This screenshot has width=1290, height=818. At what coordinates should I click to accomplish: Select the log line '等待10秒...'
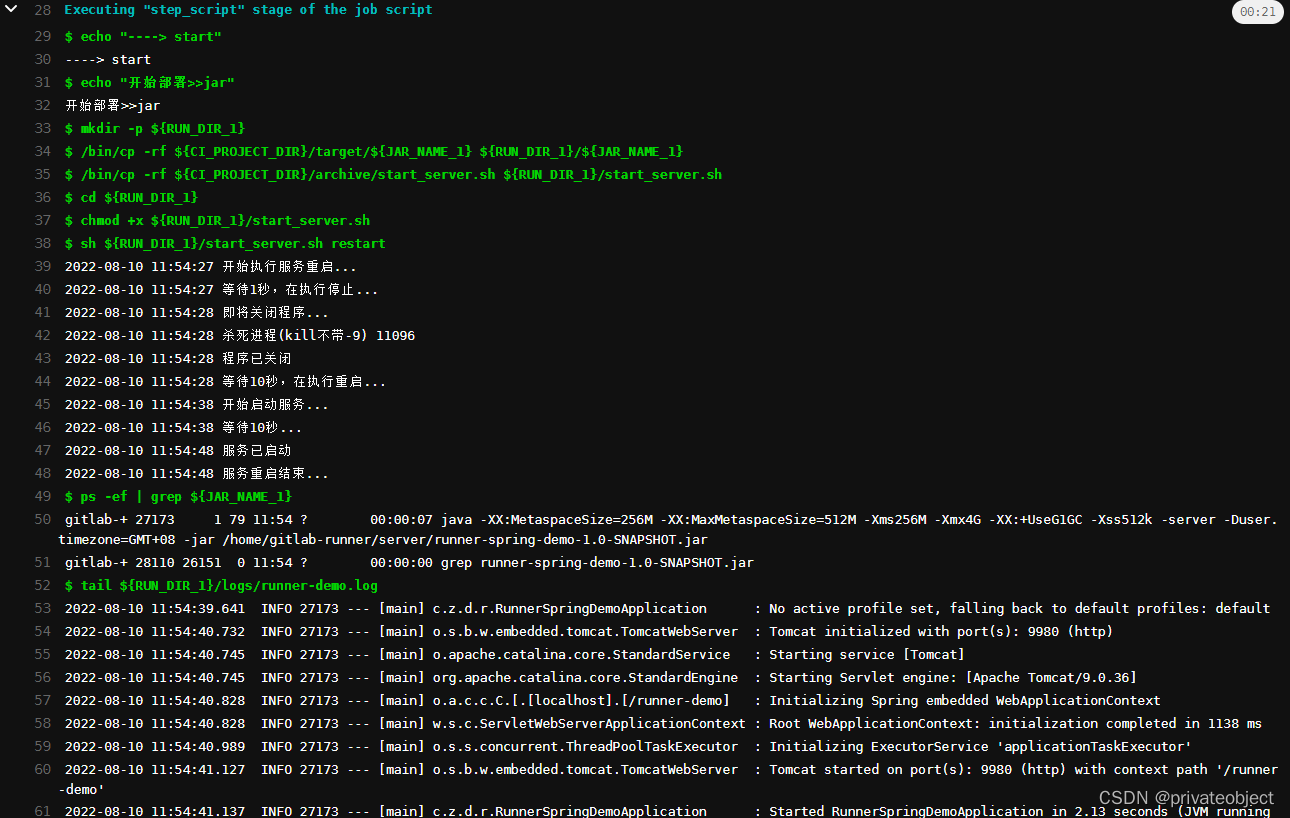(183, 427)
